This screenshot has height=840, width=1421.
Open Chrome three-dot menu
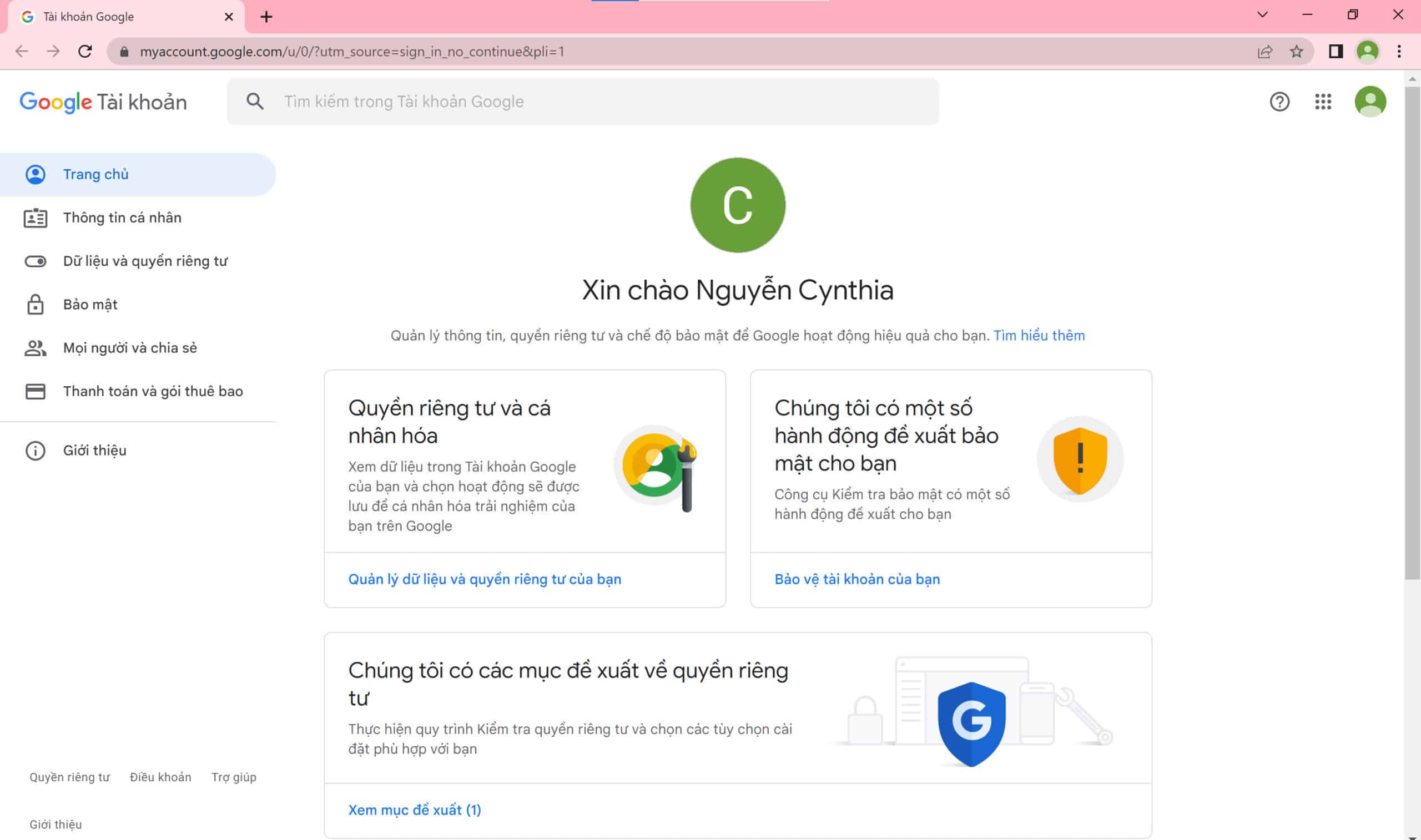click(1399, 52)
